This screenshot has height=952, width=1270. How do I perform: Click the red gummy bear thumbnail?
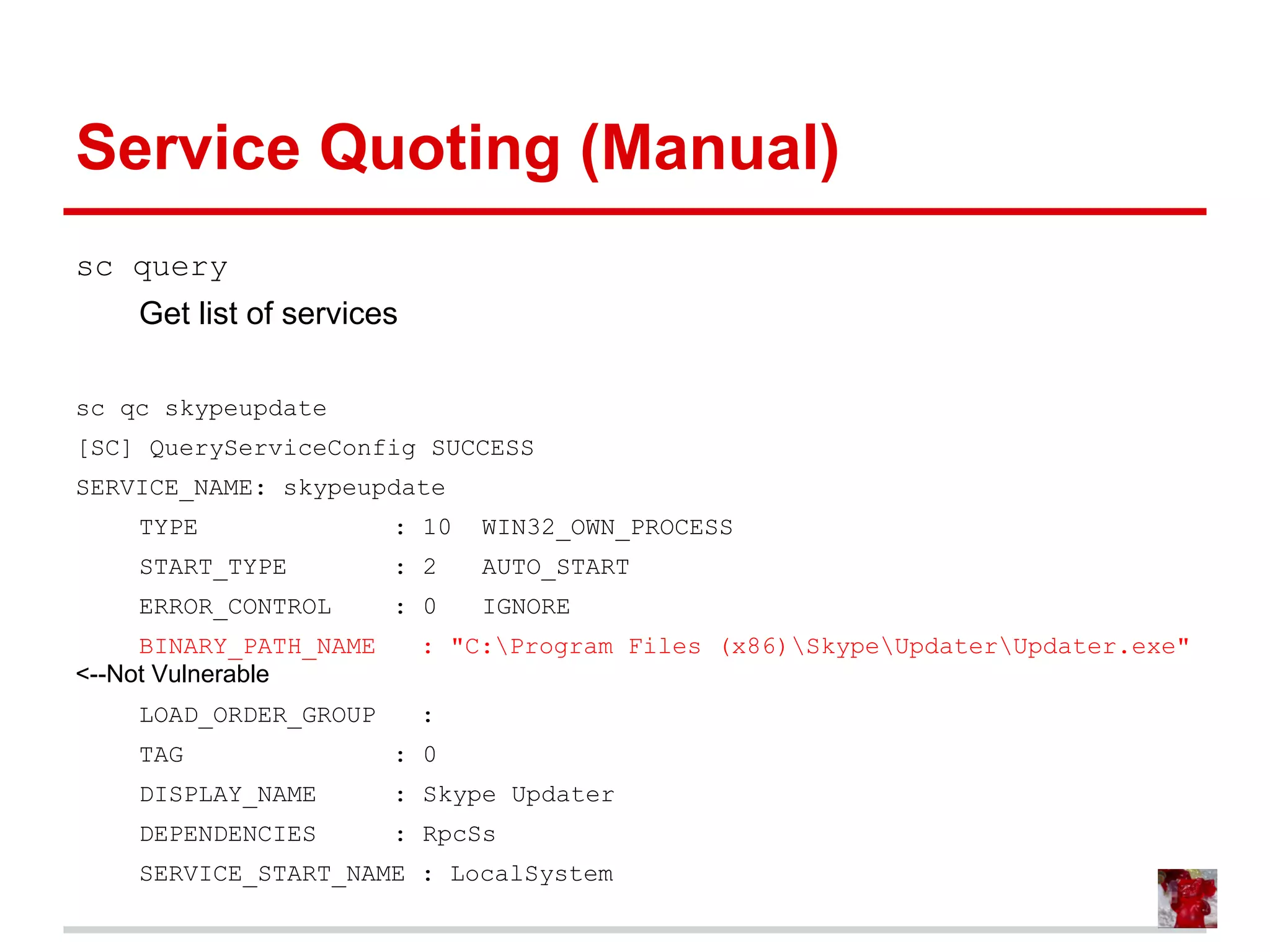coord(1187,898)
